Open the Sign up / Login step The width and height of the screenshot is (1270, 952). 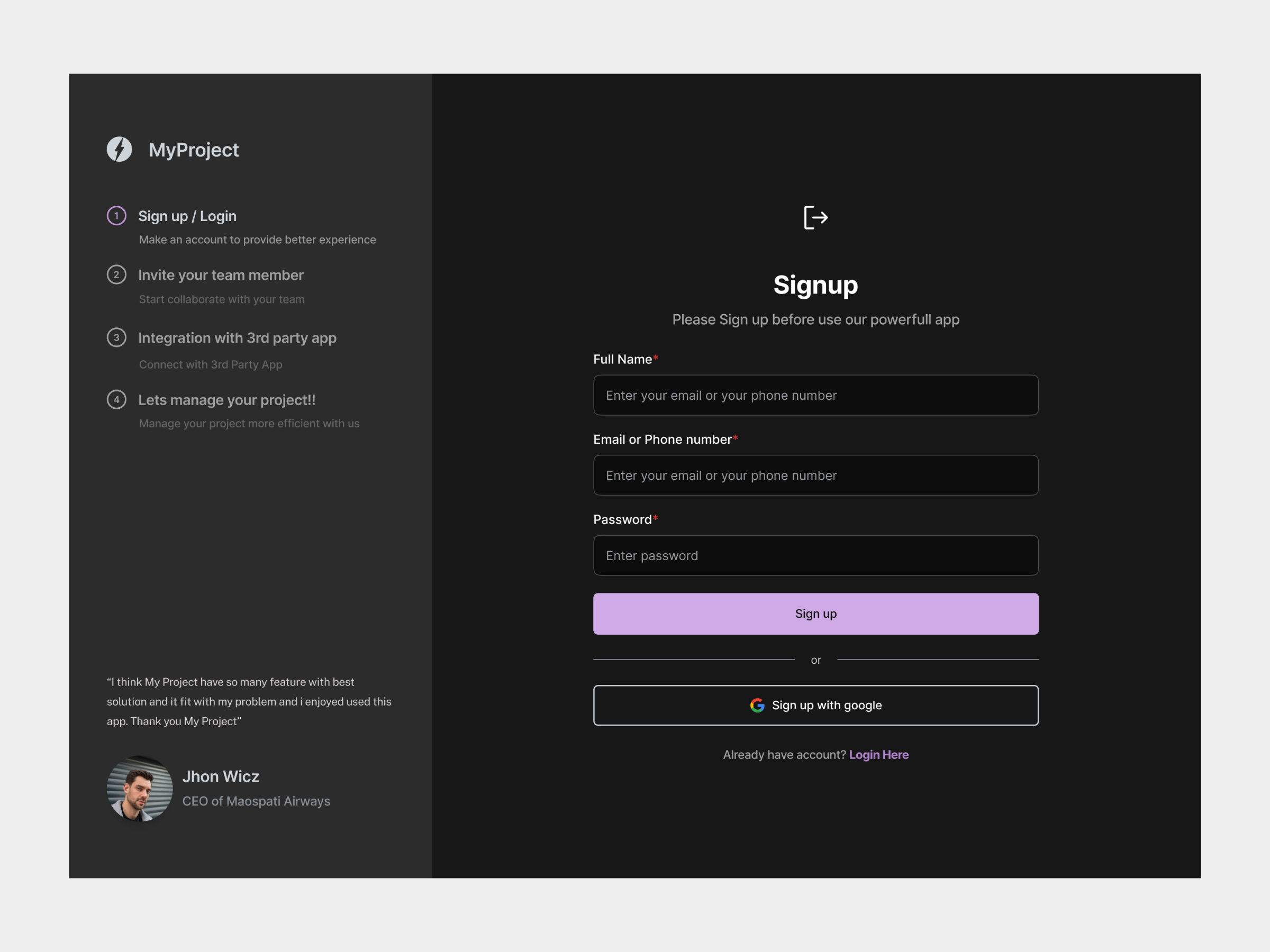coord(187,216)
